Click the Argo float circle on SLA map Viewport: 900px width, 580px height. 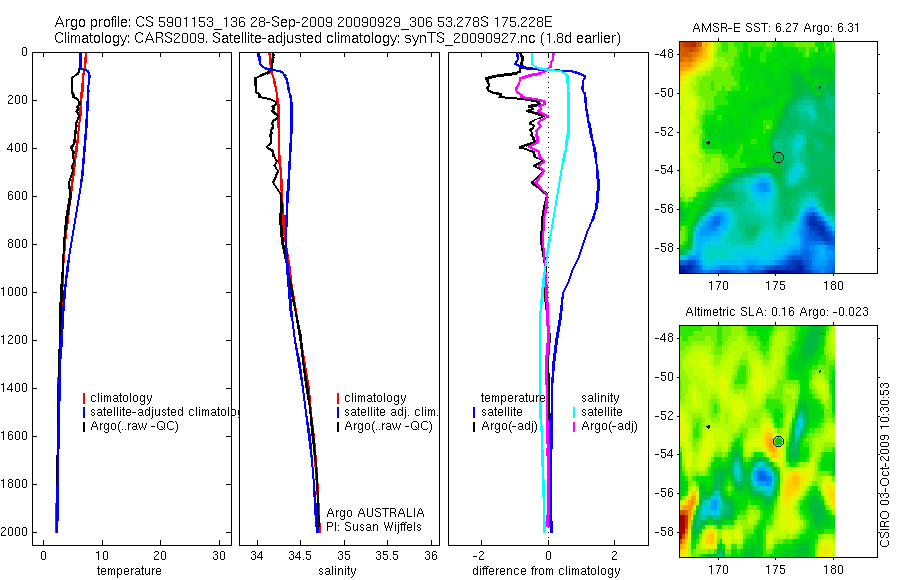click(x=778, y=442)
